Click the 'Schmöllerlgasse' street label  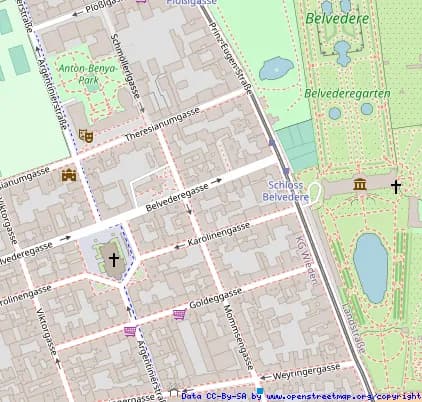(x=125, y=66)
